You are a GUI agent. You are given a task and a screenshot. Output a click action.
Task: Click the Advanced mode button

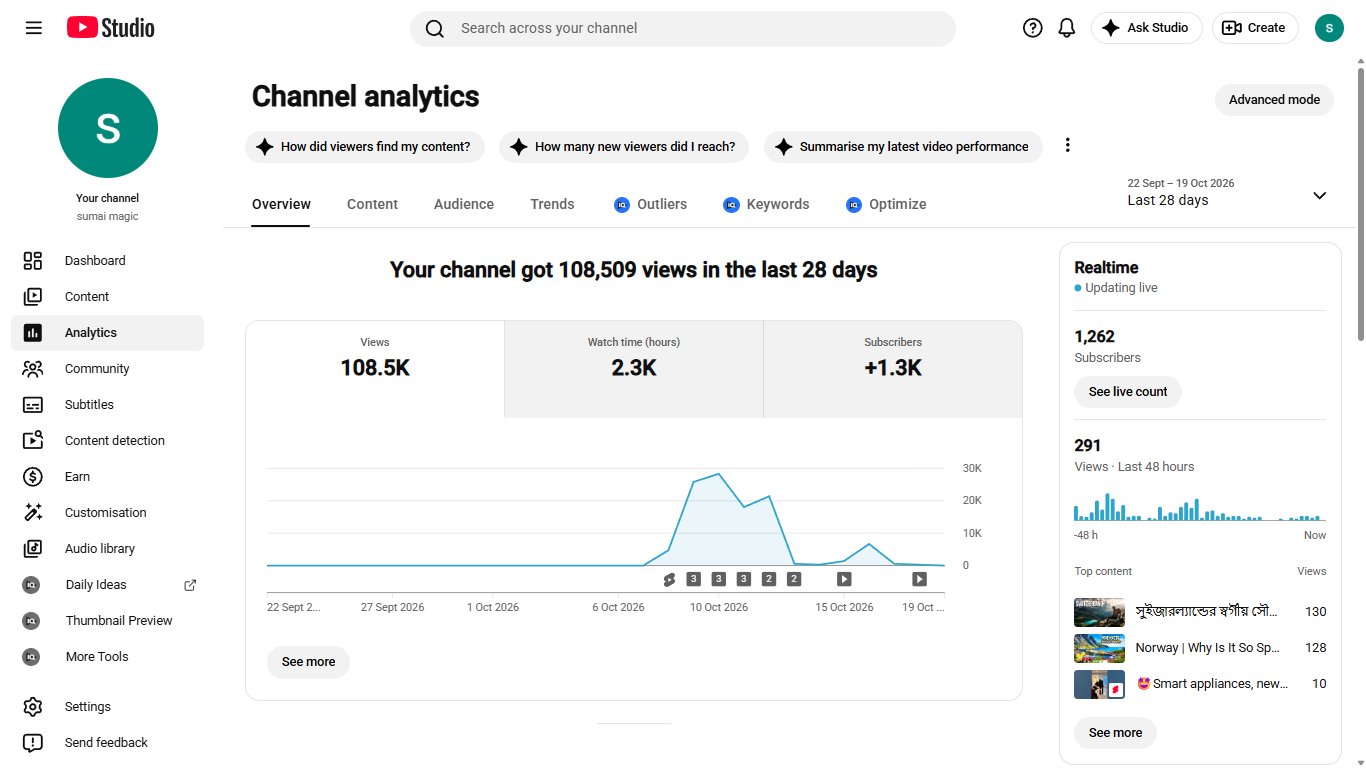[x=1274, y=100]
